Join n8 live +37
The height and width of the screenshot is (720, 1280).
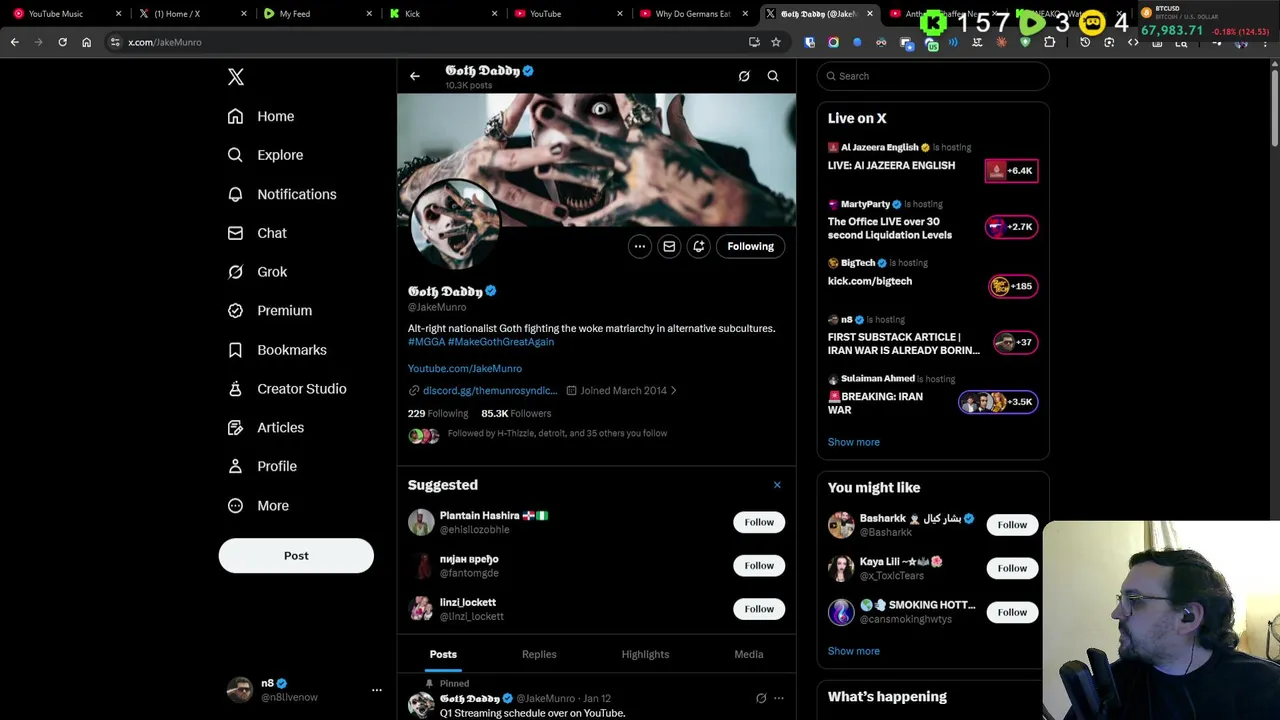(1017, 342)
